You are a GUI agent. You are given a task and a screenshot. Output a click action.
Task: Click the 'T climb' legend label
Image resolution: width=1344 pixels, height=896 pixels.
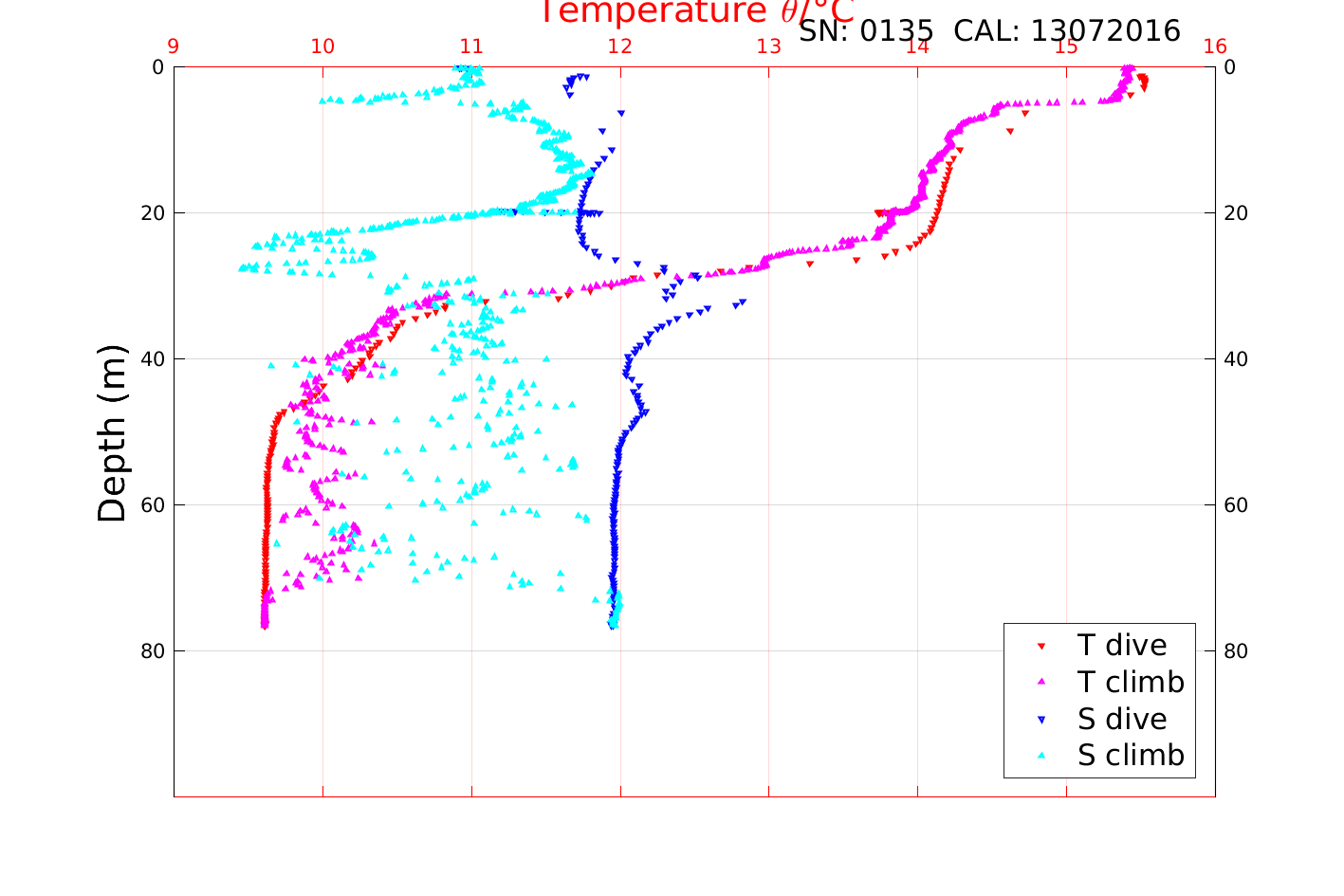(x=1131, y=683)
